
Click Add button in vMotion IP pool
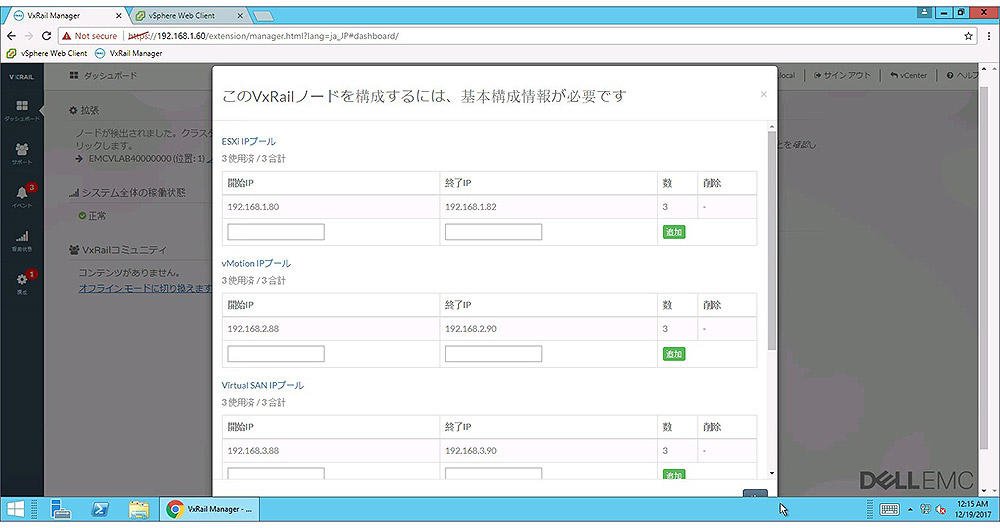tap(674, 354)
